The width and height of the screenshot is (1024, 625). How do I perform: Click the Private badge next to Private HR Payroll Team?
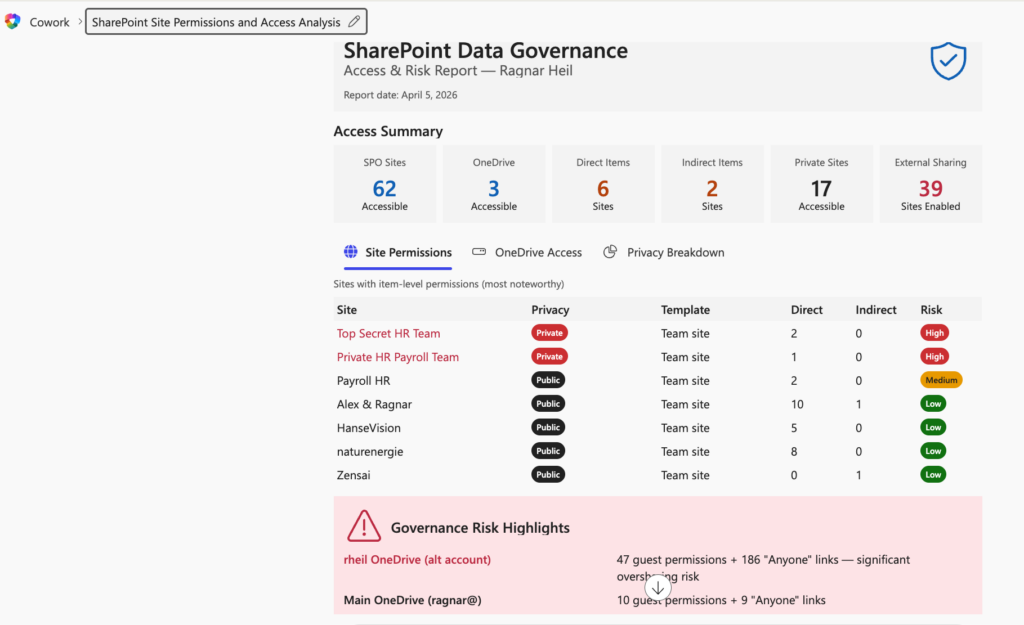click(547, 356)
